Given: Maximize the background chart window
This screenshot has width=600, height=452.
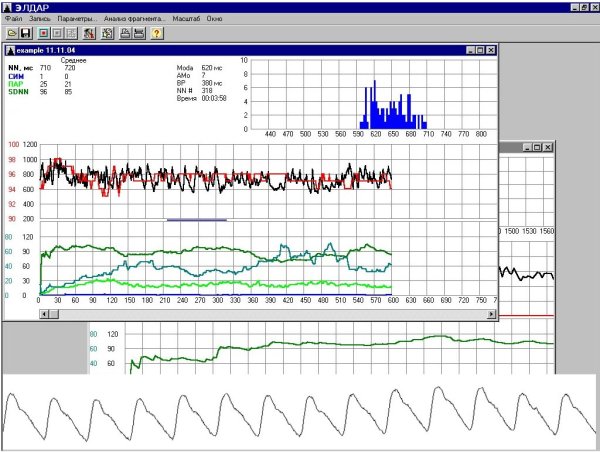Looking at the screenshot, I should click(537, 147).
